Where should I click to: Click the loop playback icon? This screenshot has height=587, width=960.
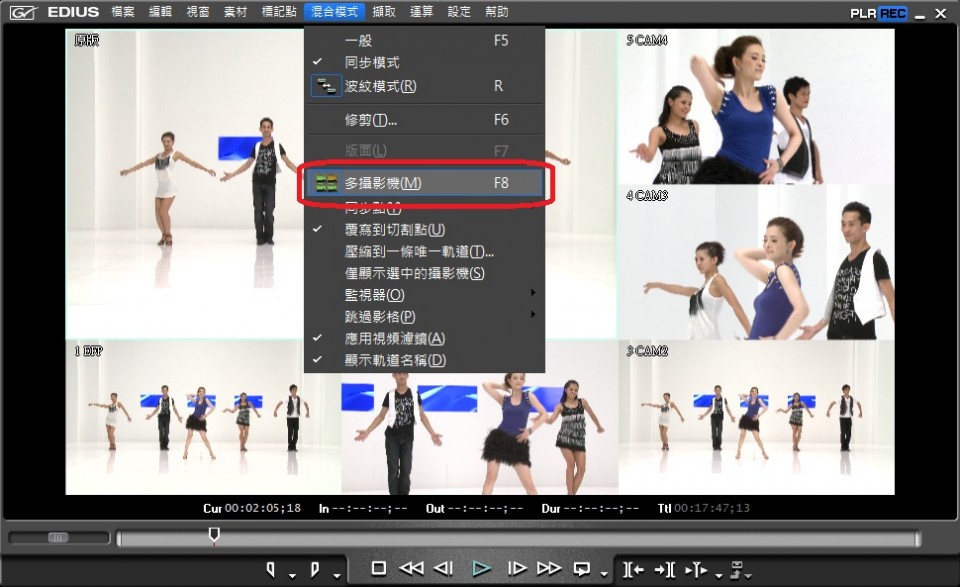tap(582, 569)
